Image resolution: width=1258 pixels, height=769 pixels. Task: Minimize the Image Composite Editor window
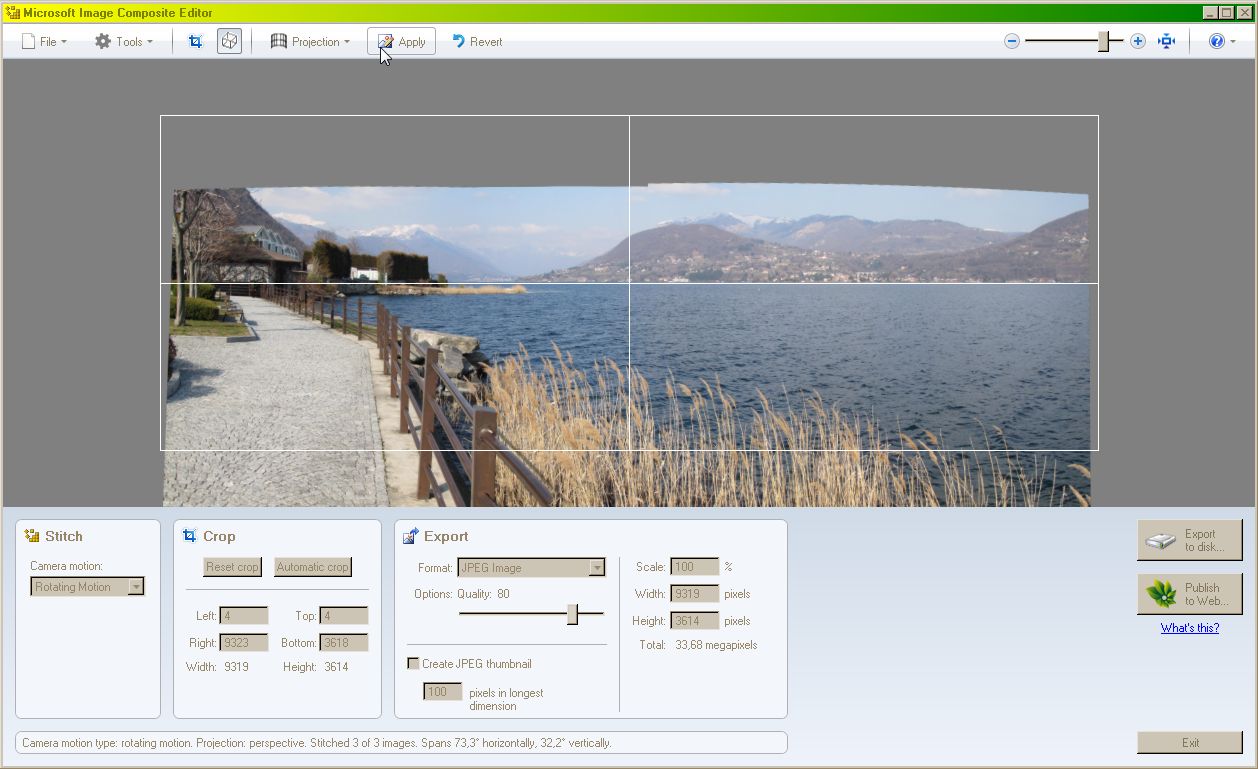click(x=1211, y=13)
